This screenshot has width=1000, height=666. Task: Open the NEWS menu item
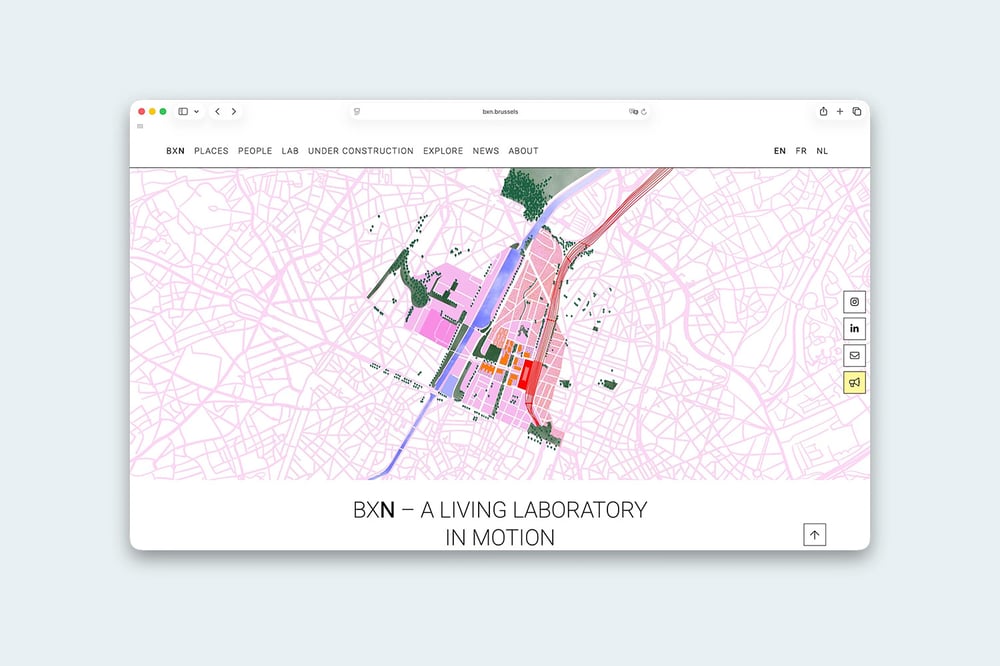pyautogui.click(x=486, y=151)
